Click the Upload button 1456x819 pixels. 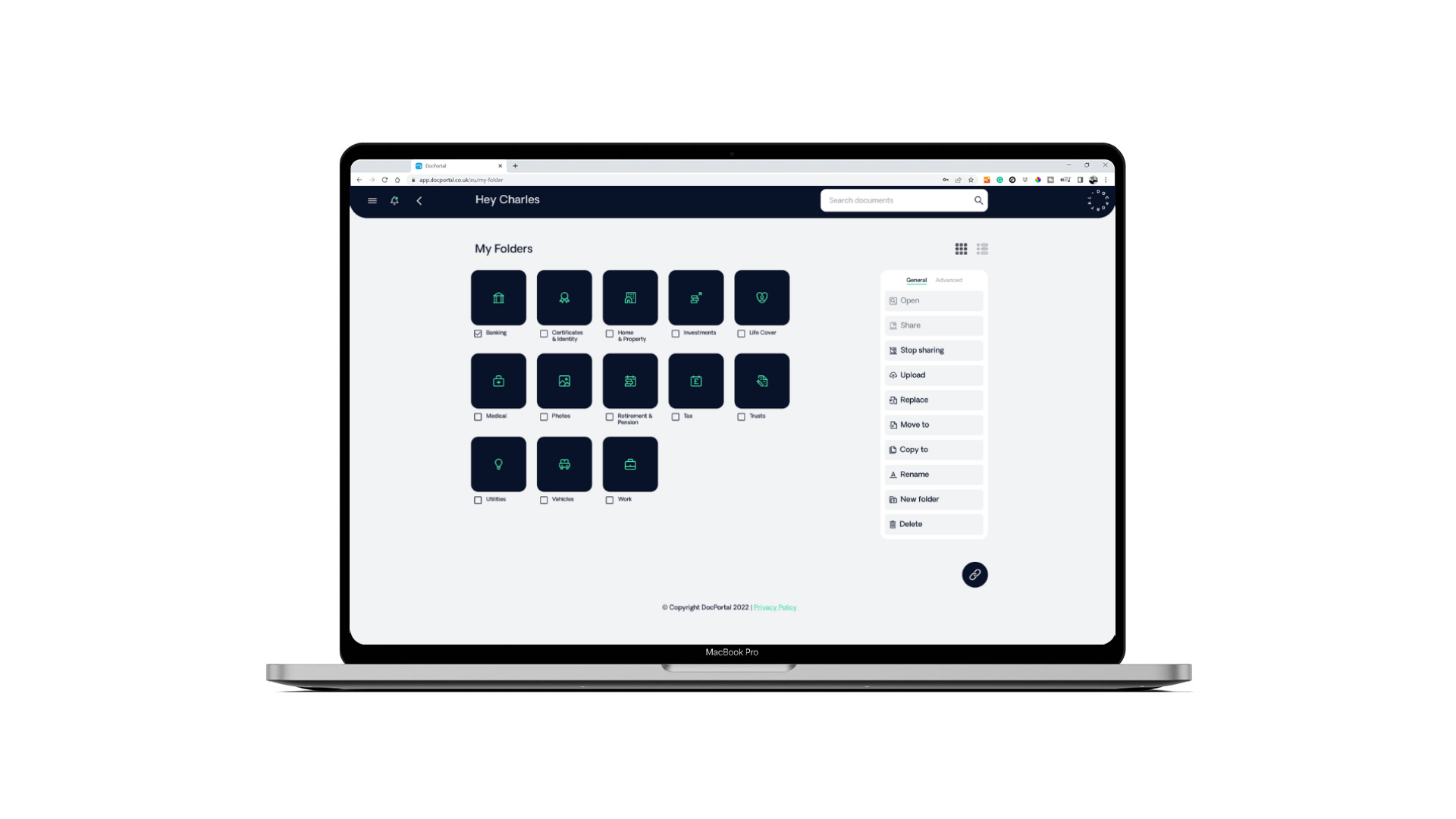pos(933,374)
